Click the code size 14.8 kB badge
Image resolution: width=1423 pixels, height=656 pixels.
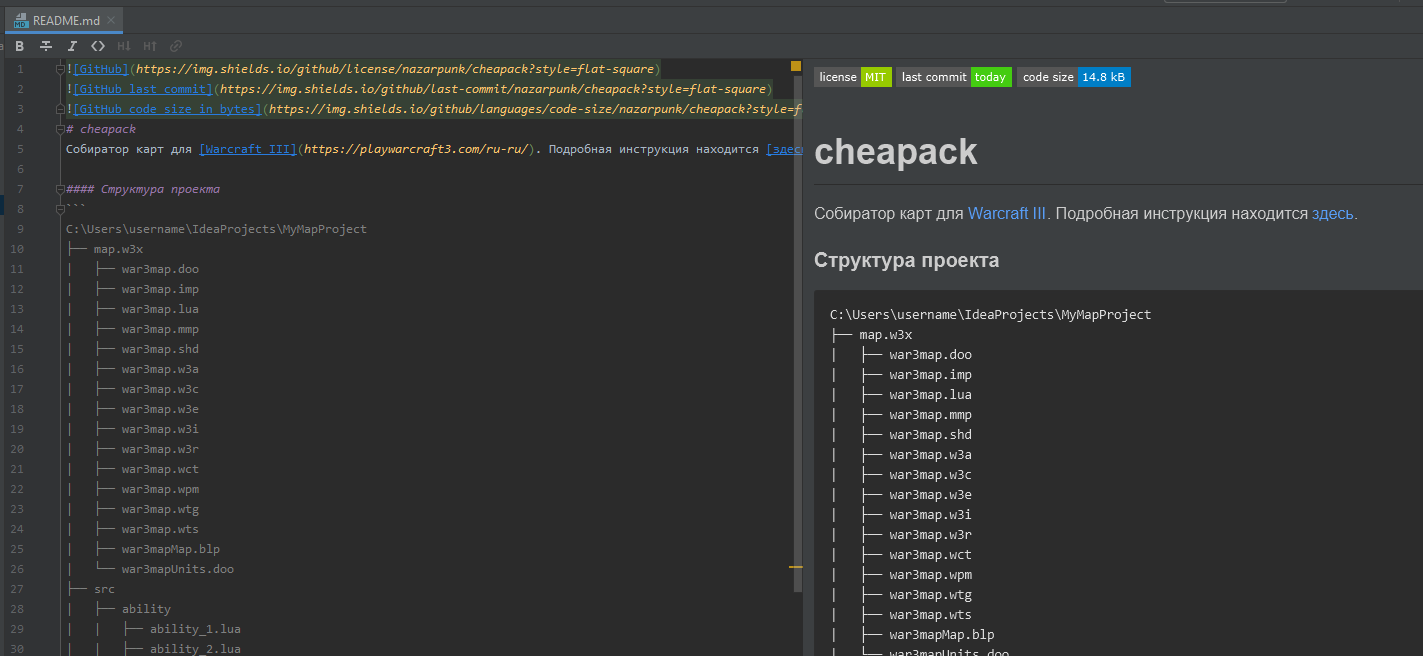[x=1073, y=77]
